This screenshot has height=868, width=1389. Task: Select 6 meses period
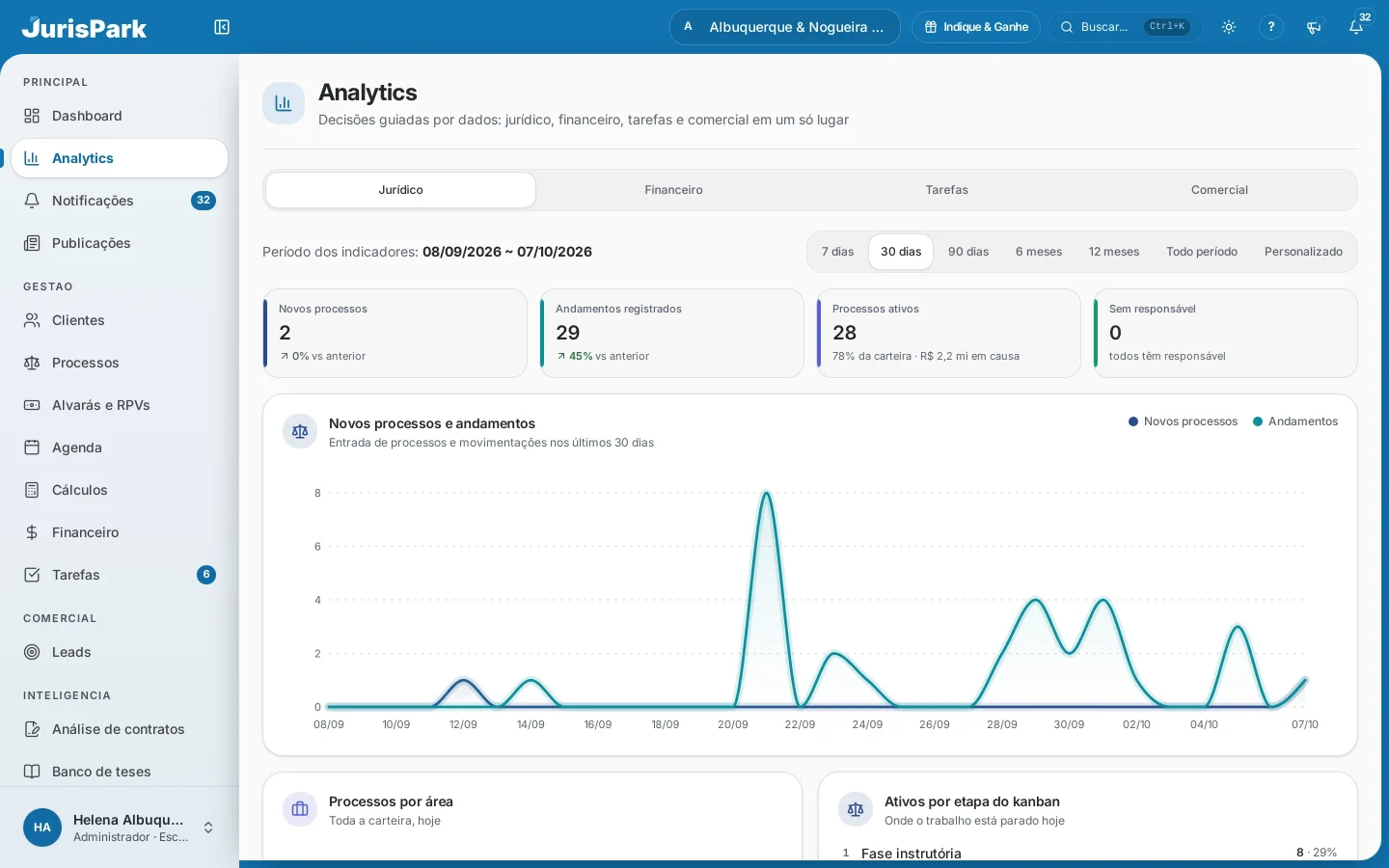click(x=1039, y=252)
